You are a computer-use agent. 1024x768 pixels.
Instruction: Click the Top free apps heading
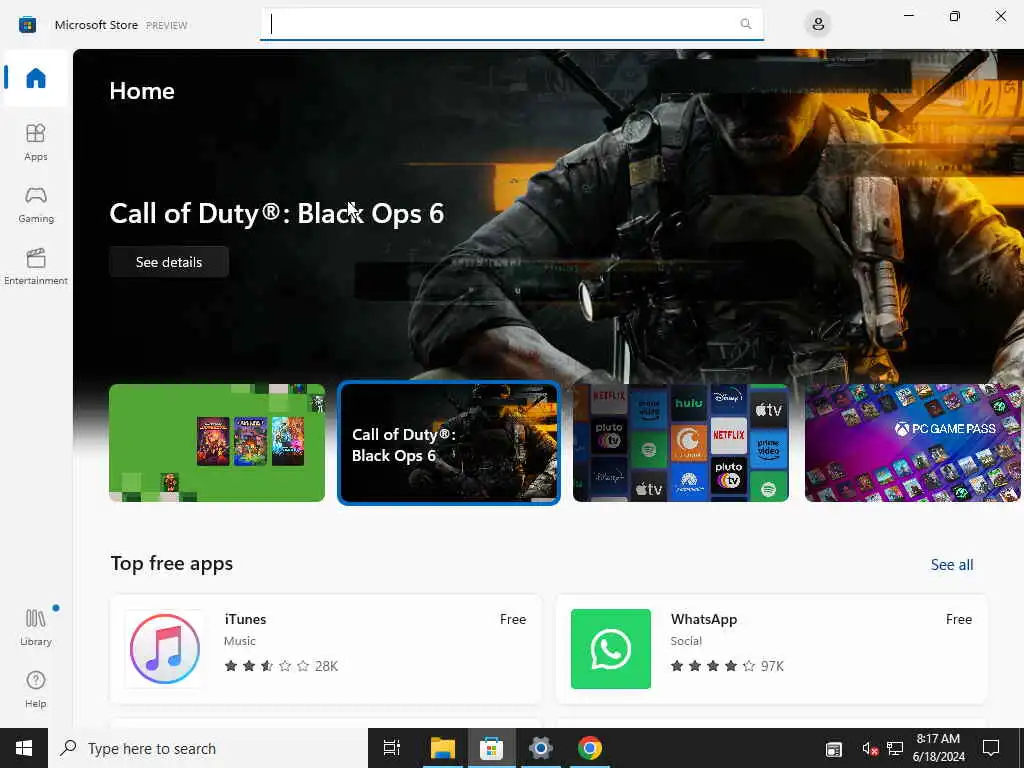coord(172,564)
